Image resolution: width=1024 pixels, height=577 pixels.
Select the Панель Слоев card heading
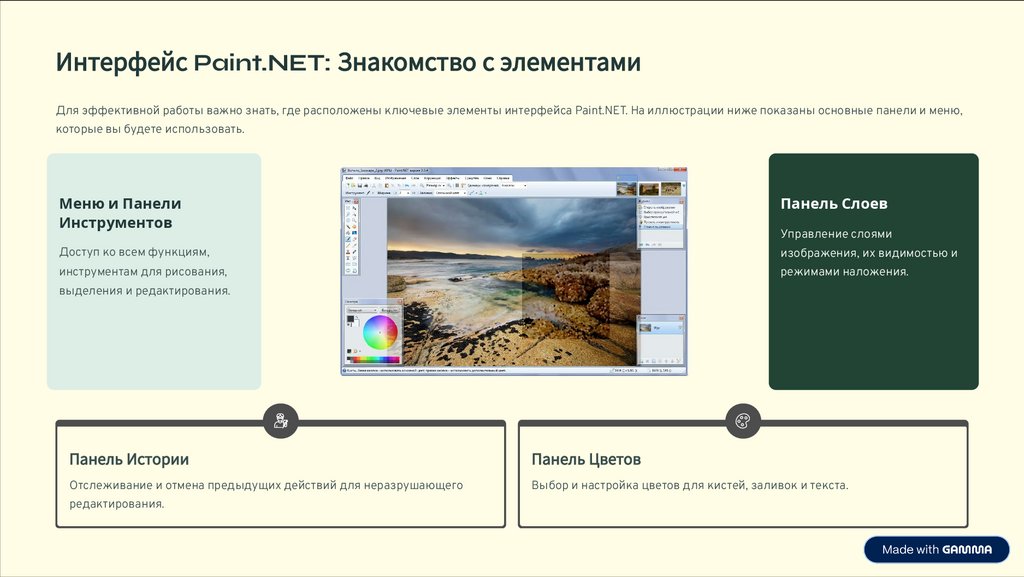(x=834, y=204)
